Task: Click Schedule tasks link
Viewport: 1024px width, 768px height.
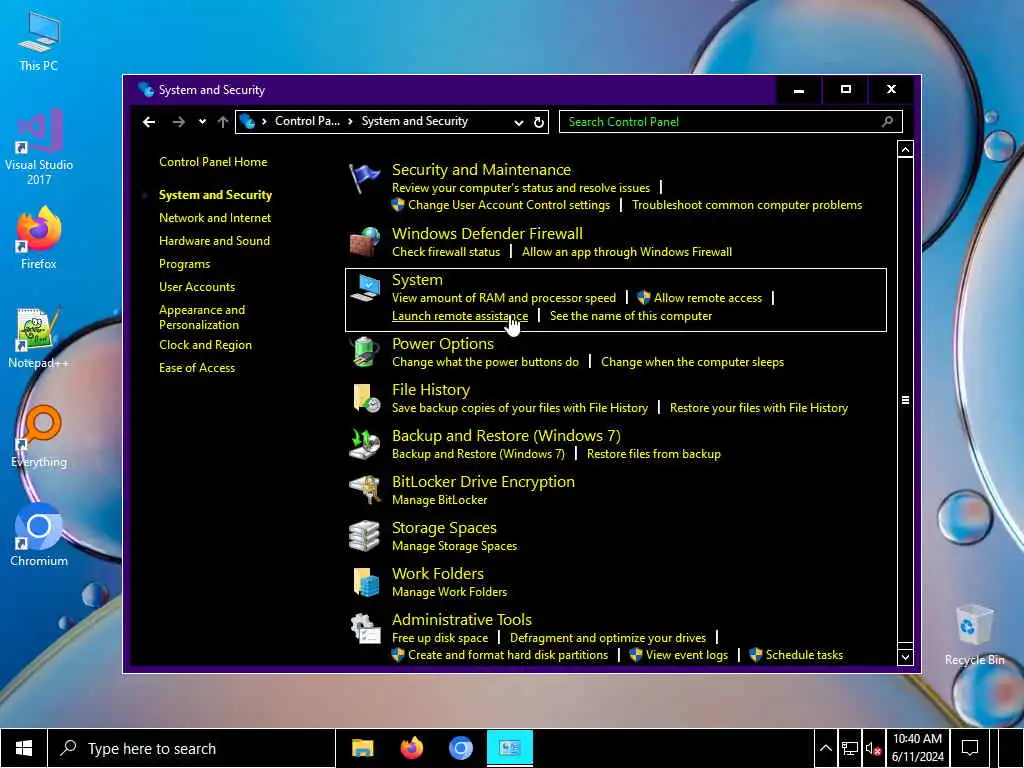Action: (x=805, y=655)
